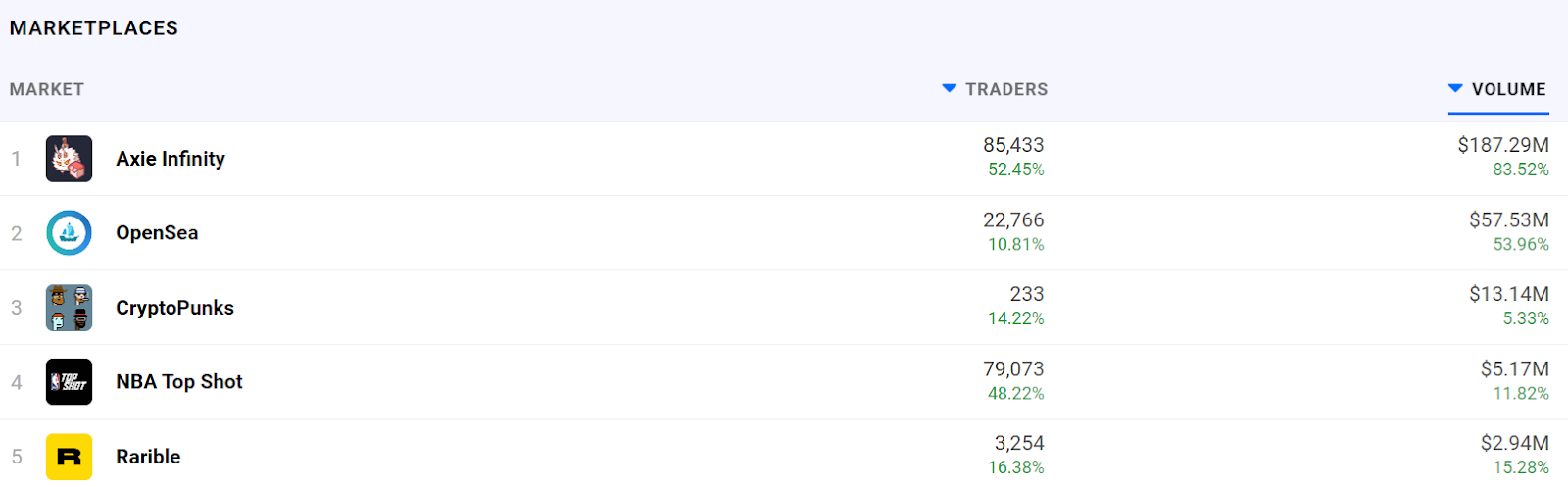This screenshot has width=1568, height=487.
Task: Click the TRADERS column header
Action: [x=1006, y=89]
